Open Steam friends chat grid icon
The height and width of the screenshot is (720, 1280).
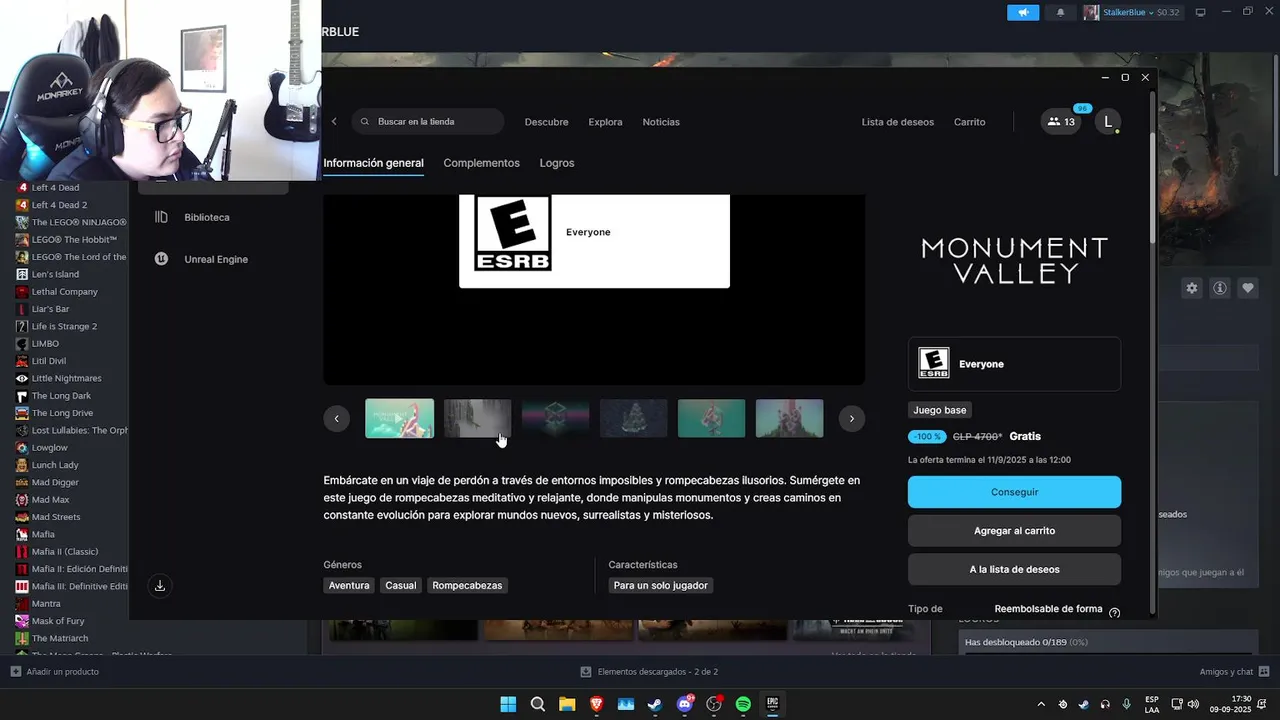1265,671
